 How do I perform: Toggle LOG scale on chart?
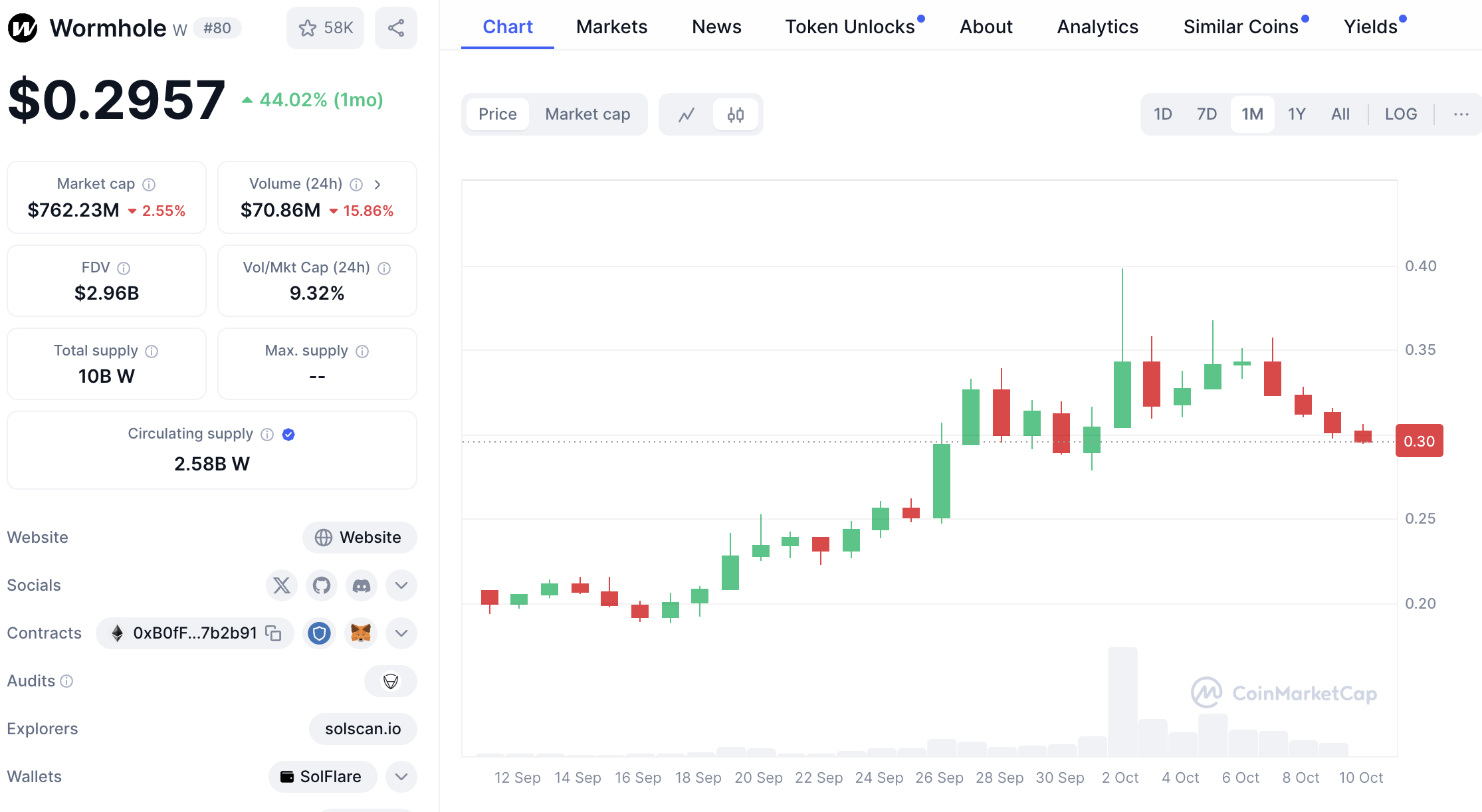1401,114
